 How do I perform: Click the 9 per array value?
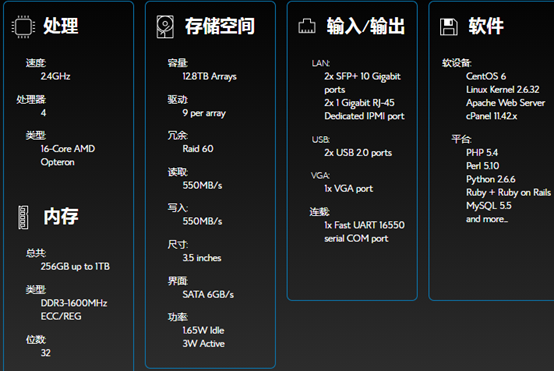[x=204, y=113]
